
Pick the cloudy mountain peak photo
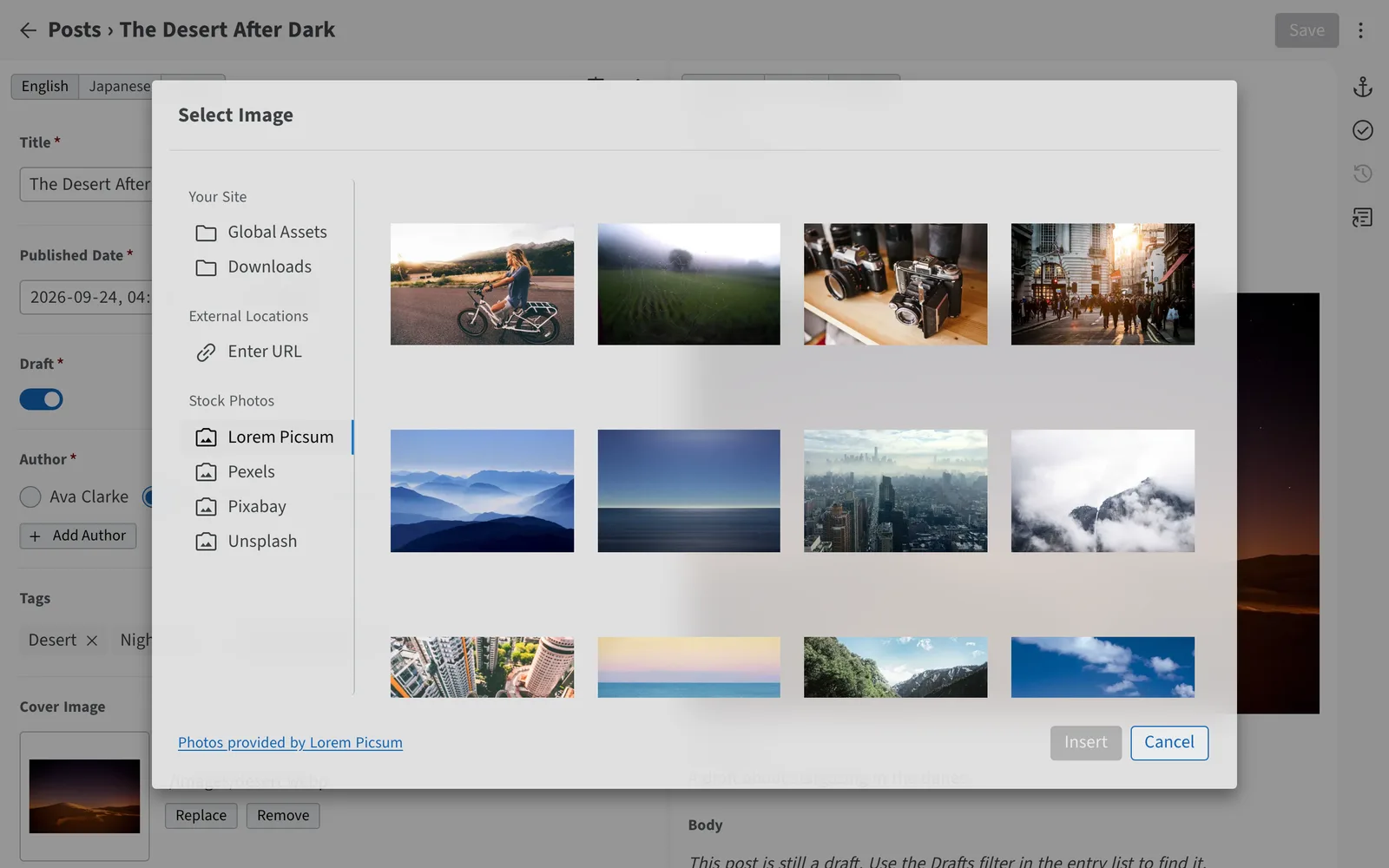[x=1103, y=490]
